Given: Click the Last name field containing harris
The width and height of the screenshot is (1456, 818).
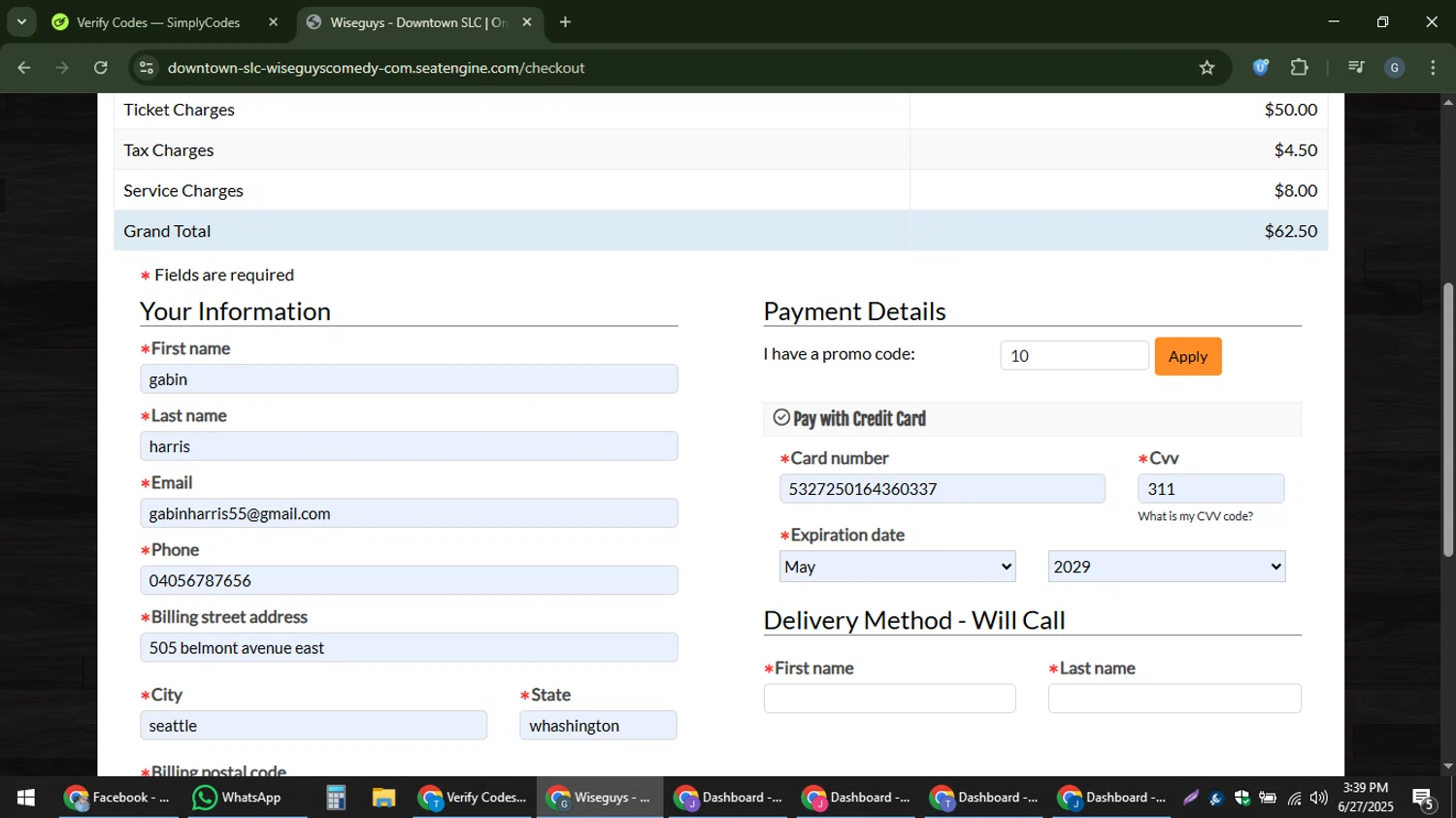Looking at the screenshot, I should pos(409,446).
